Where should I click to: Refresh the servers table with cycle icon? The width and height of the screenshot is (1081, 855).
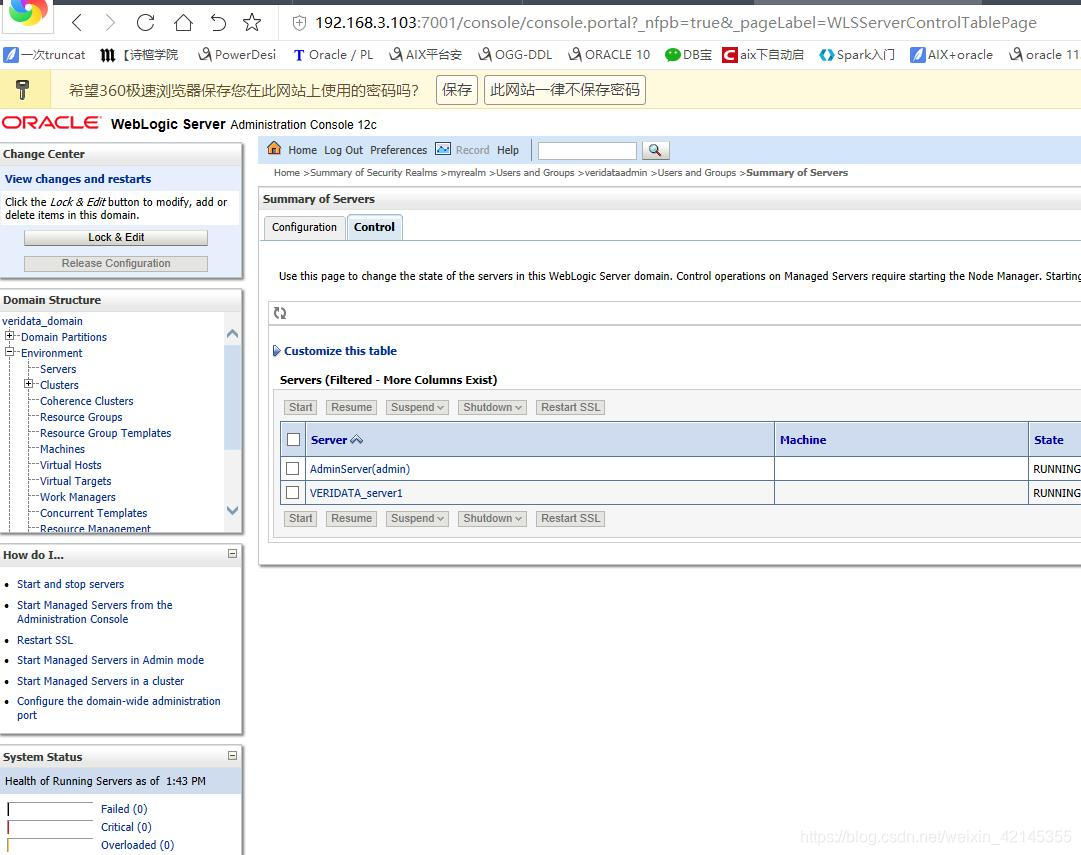(x=280, y=313)
